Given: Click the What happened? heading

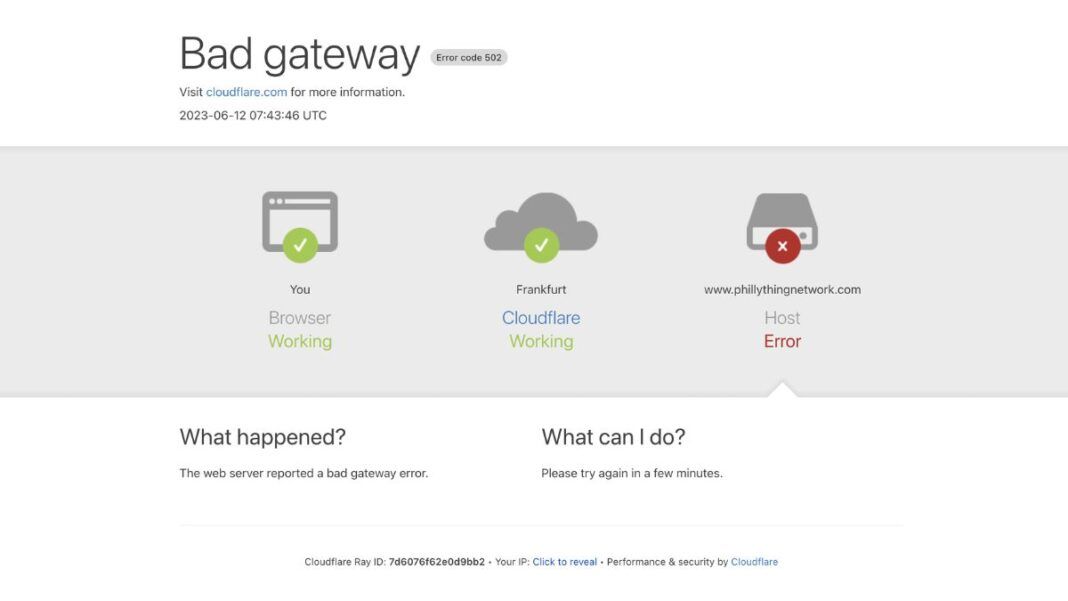Looking at the screenshot, I should pos(263,437).
